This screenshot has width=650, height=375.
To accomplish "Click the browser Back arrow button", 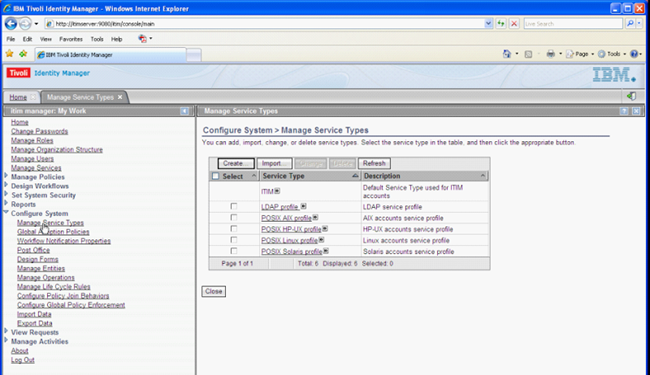I will [11, 24].
